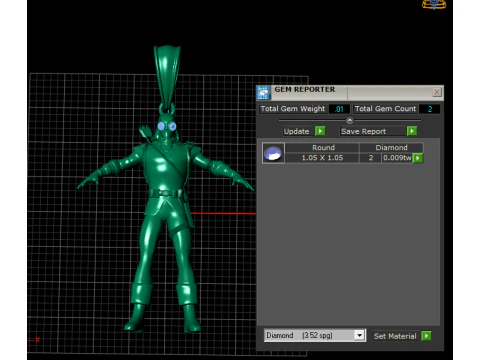Click the Total Gem Weight label

point(293,109)
